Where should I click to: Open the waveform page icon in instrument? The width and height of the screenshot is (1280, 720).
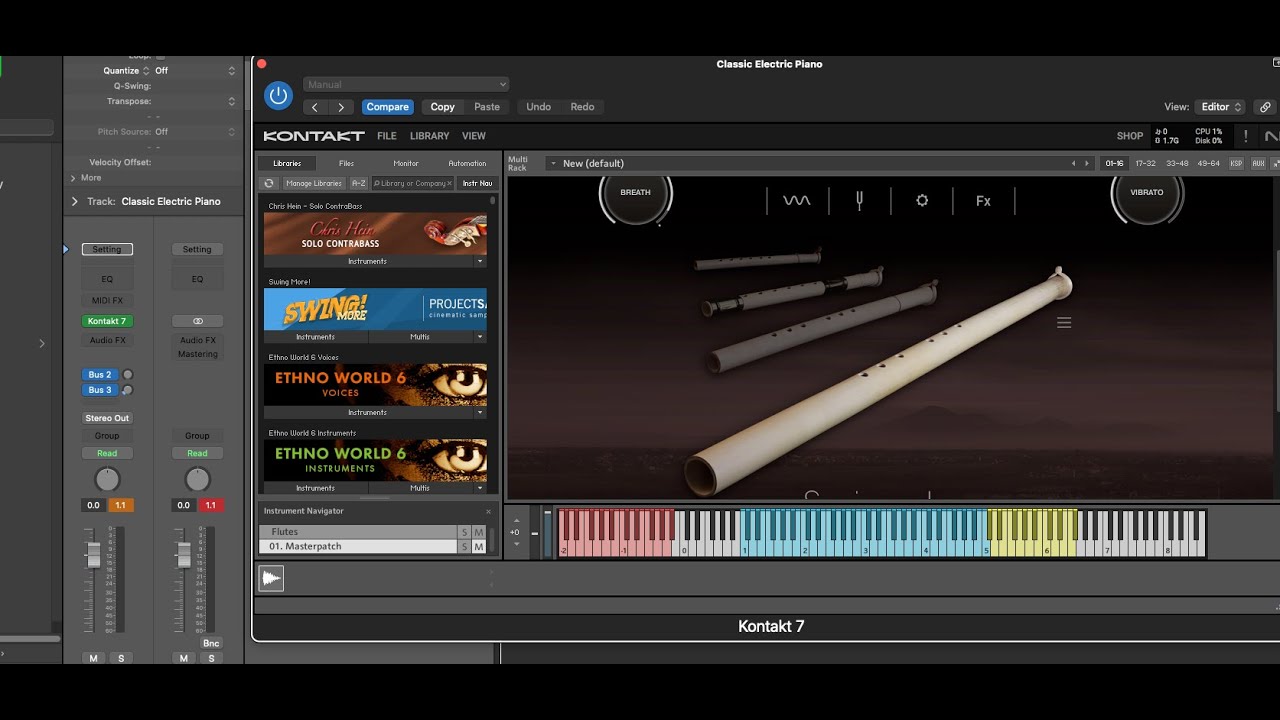coord(797,200)
